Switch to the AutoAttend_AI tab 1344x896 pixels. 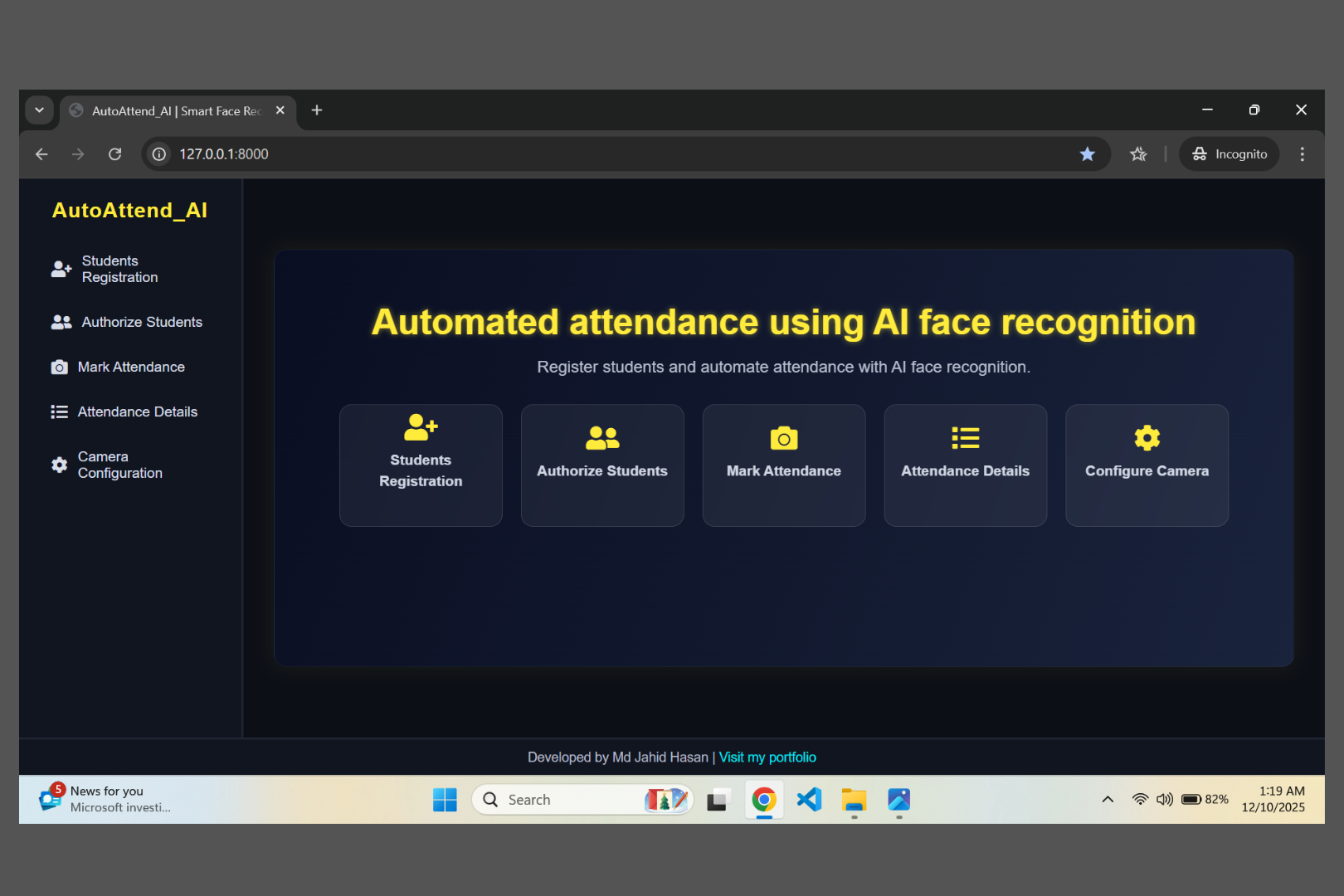pos(166,110)
